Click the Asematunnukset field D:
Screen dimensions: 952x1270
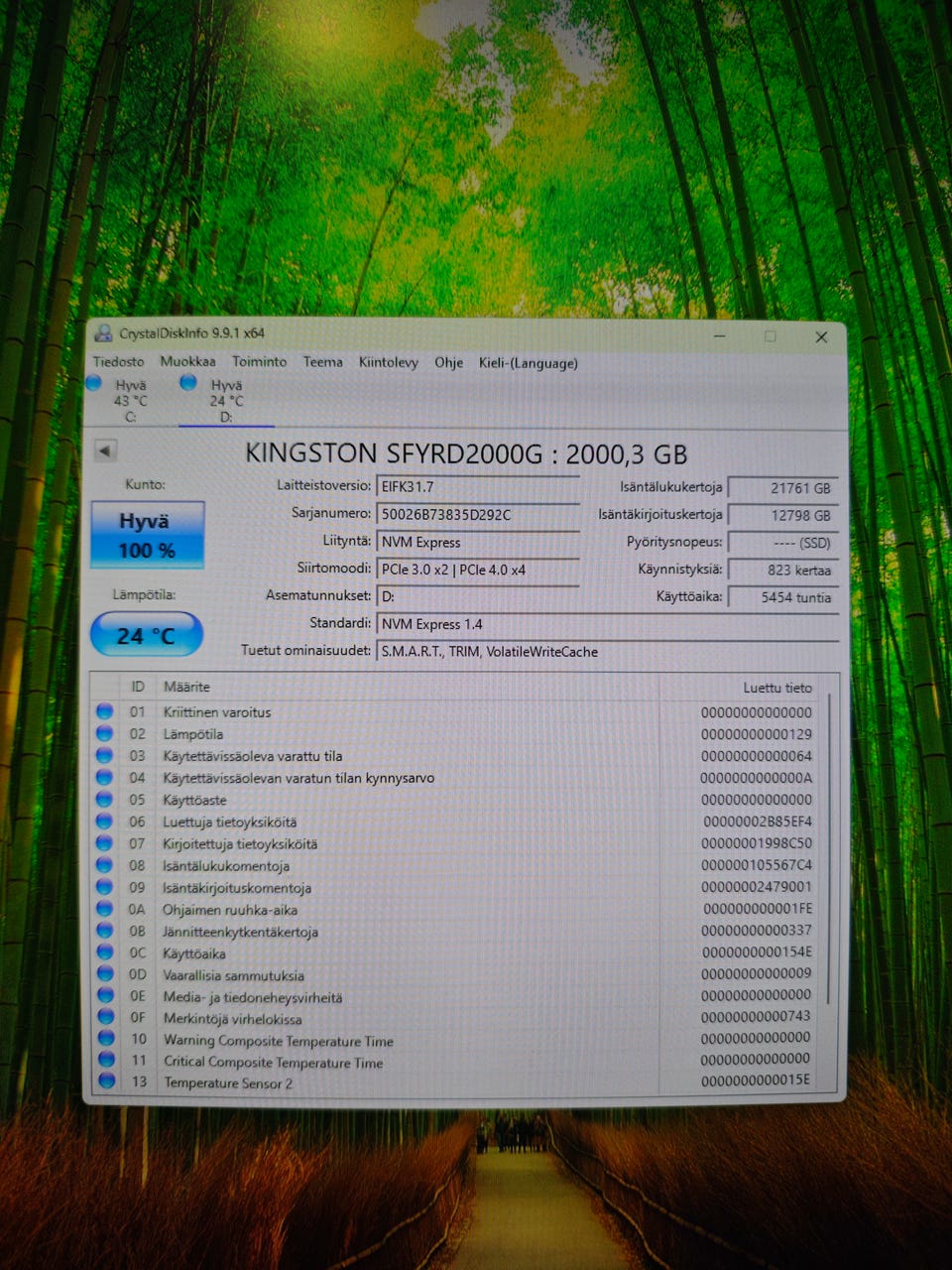[x=478, y=596]
